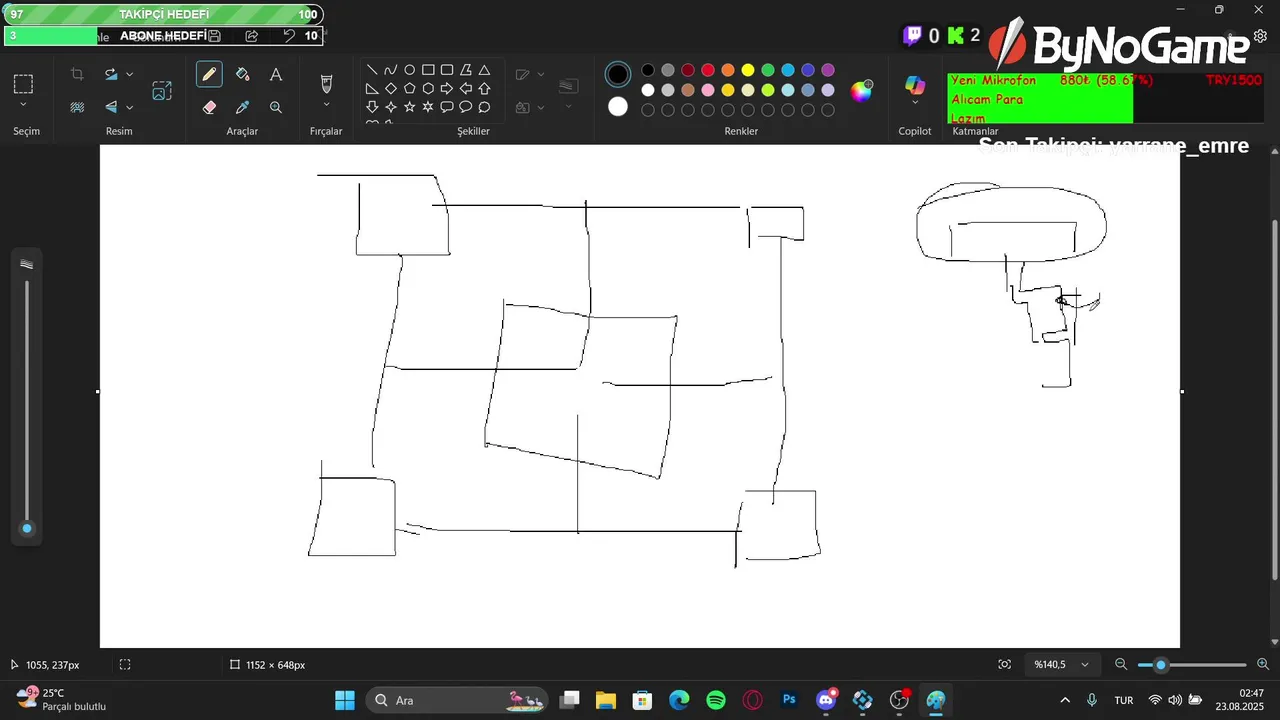Screen dimensions: 1280x720
Task: Pick the red color swatch
Action: pos(708,70)
